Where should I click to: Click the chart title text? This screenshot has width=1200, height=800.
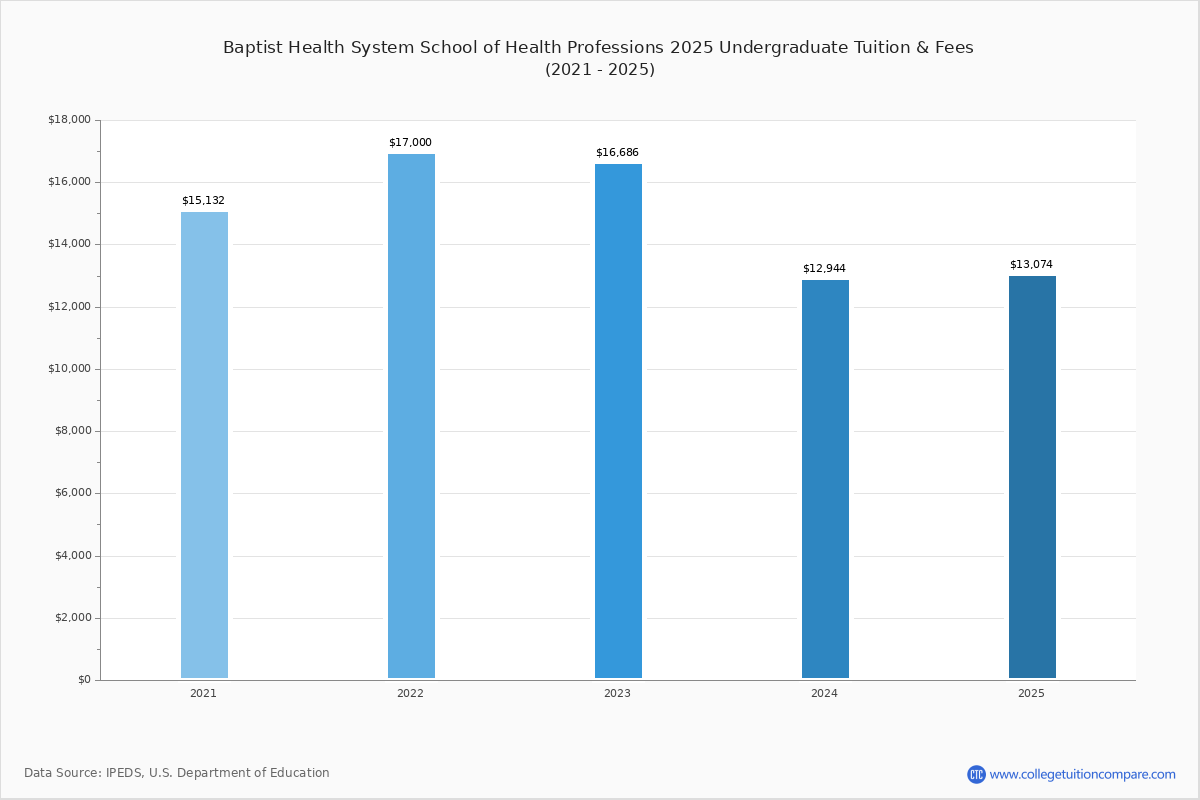[598, 47]
